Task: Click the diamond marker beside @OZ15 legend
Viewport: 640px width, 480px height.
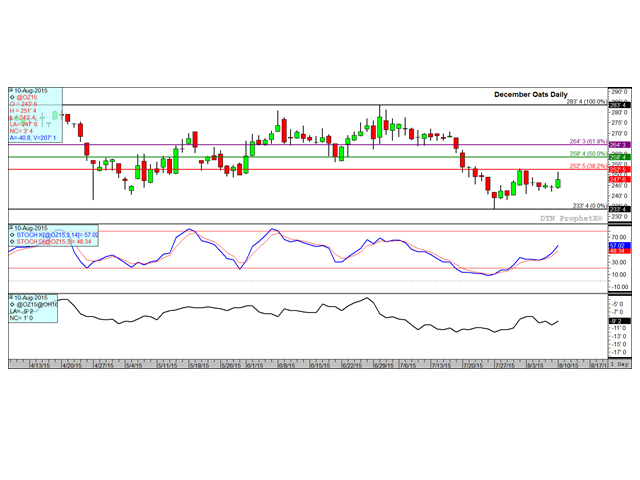Action: coord(12,97)
